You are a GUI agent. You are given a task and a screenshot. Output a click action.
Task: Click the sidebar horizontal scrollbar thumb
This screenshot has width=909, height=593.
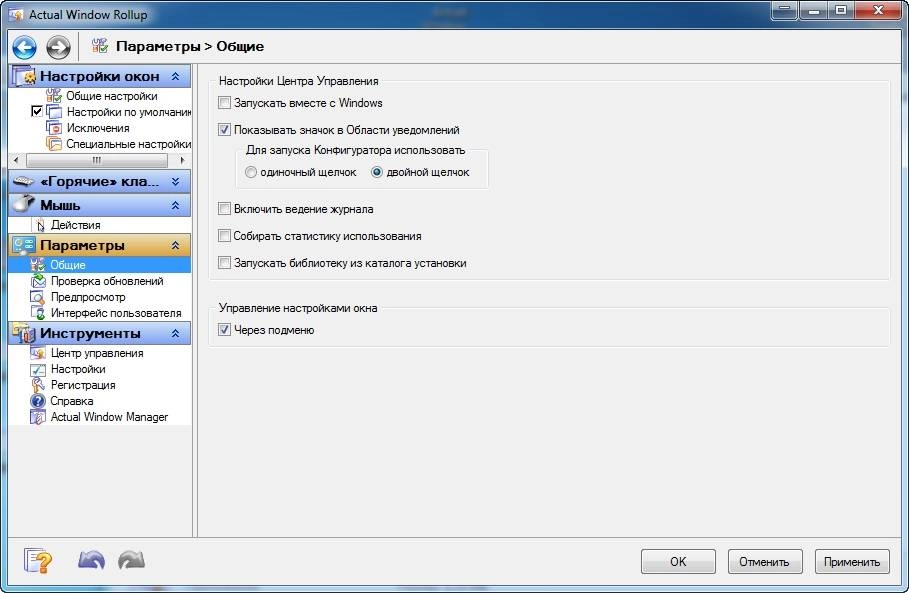(97, 160)
